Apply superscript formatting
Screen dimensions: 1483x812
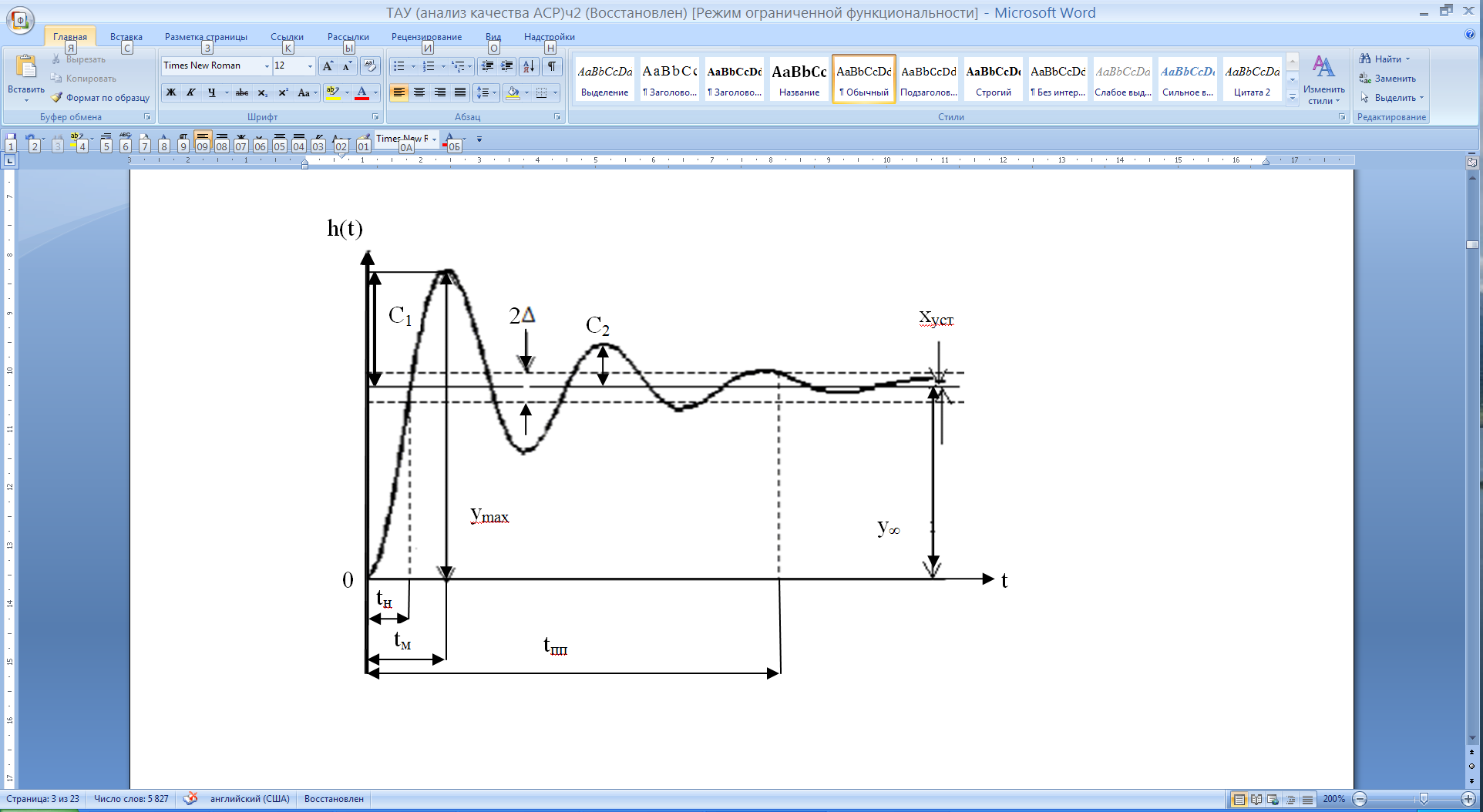[283, 92]
